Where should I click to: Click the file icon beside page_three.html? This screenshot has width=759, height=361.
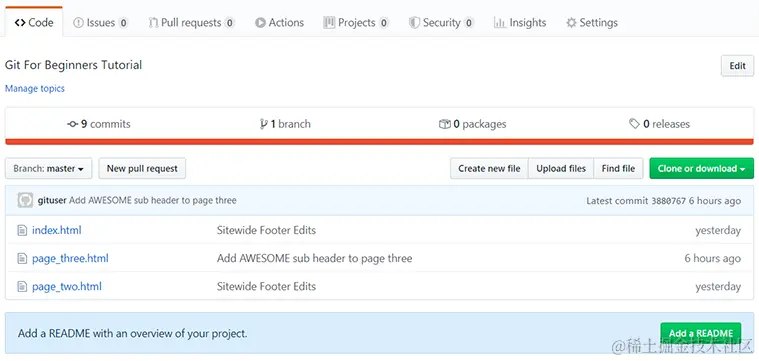point(22,258)
